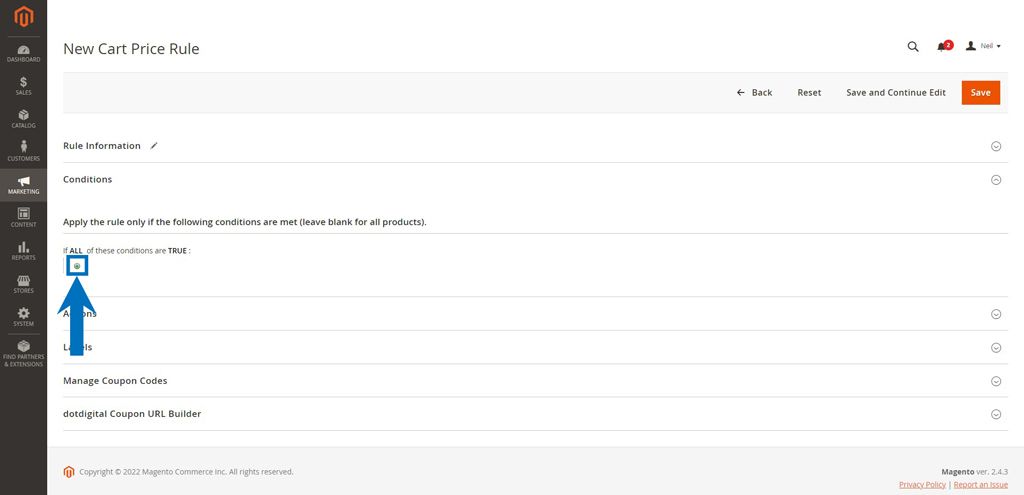Image resolution: width=1024 pixels, height=495 pixels.
Task: Open the Content sidebar menu
Action: [x=24, y=218]
